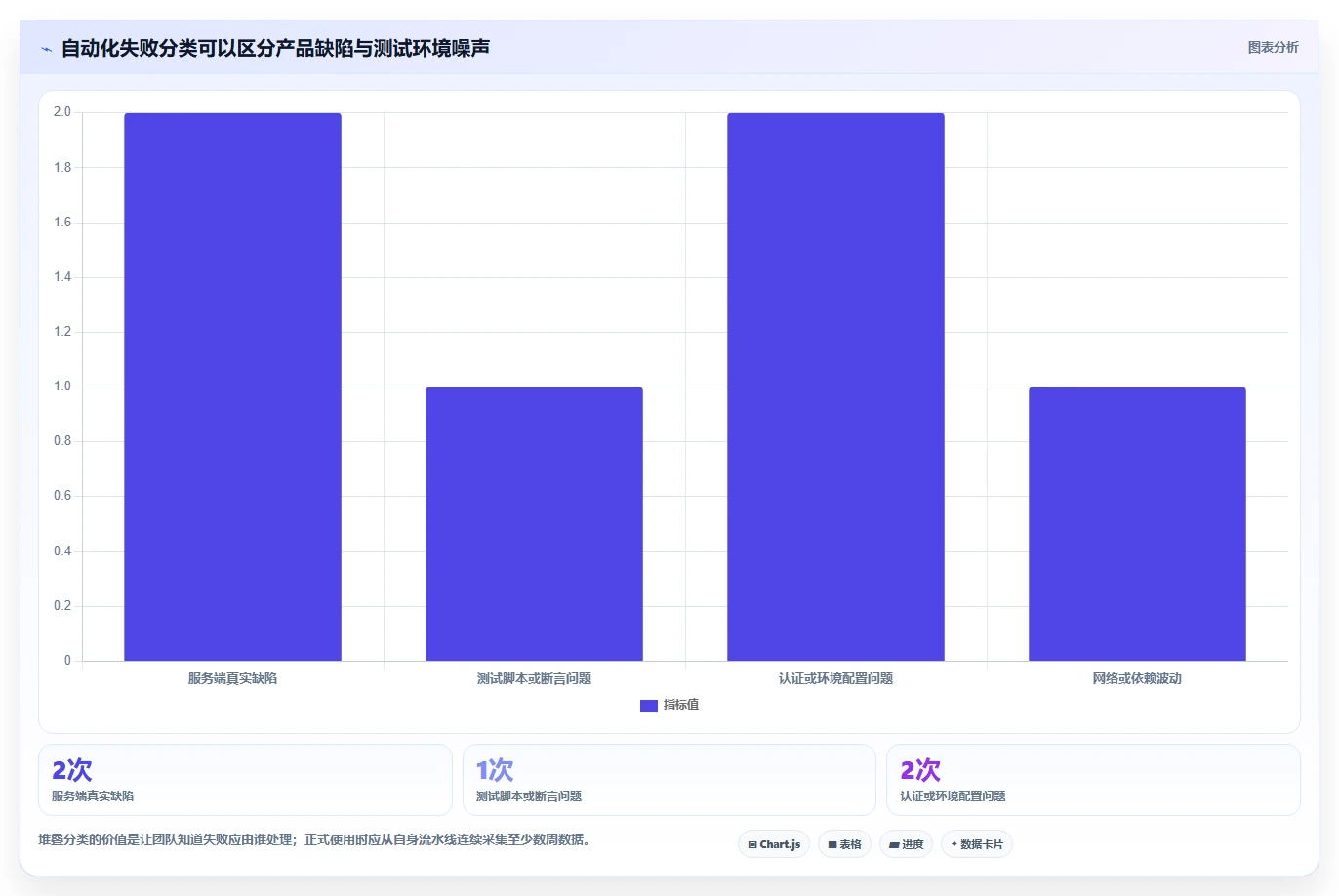This screenshot has height=896, width=1339.
Task: Select the 进度 tag
Action: coord(907,844)
